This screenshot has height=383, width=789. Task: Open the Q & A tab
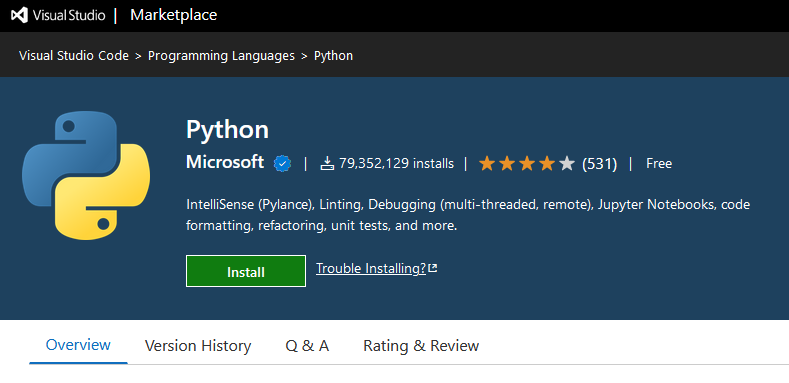point(307,346)
